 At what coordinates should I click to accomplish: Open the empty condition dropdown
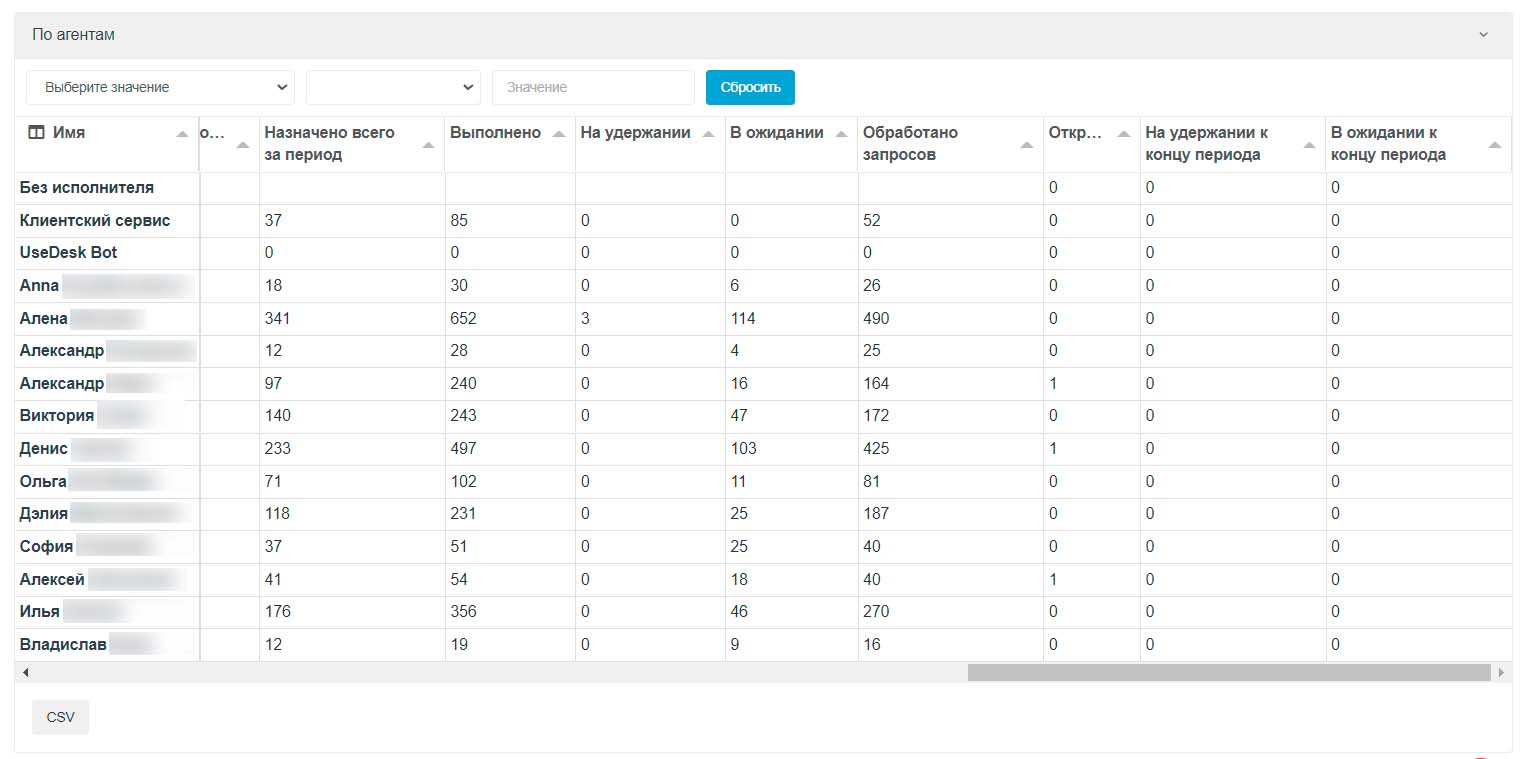pyautogui.click(x=393, y=87)
